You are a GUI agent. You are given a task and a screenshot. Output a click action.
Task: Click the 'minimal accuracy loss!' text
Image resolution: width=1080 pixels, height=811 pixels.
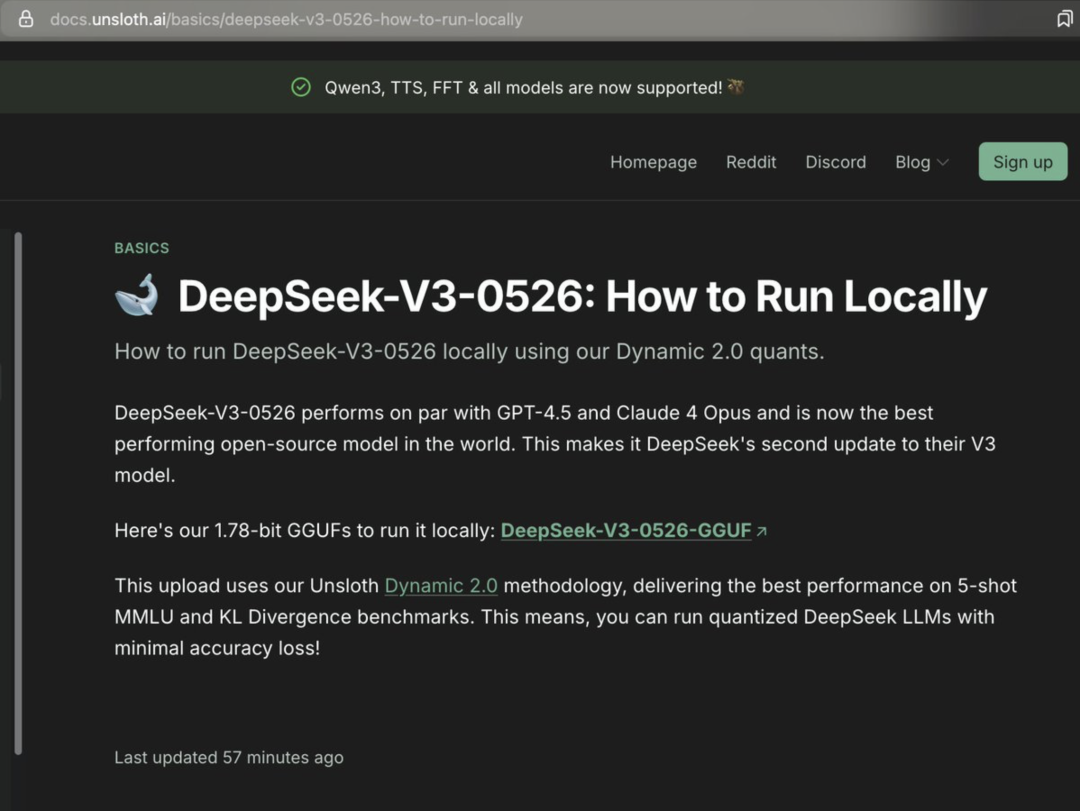tap(217, 648)
